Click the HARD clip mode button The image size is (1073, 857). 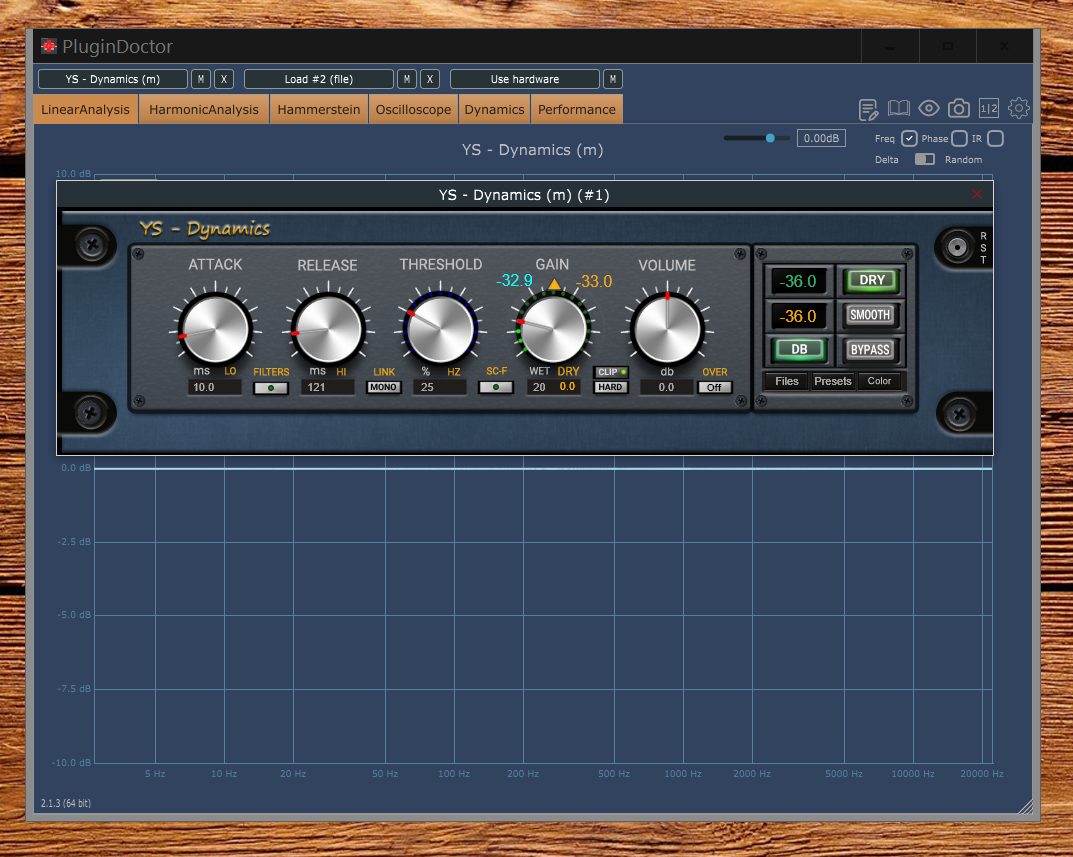tap(610, 387)
